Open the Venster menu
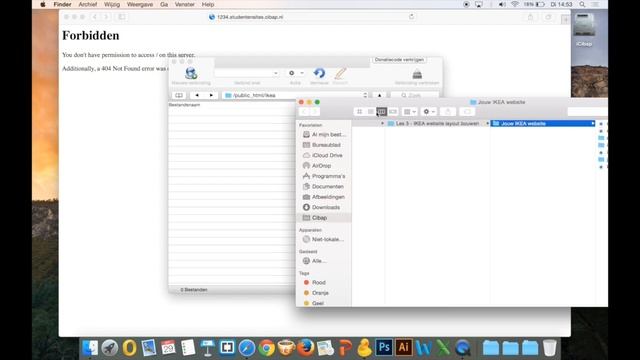This screenshot has width=640, height=360. (184, 4)
